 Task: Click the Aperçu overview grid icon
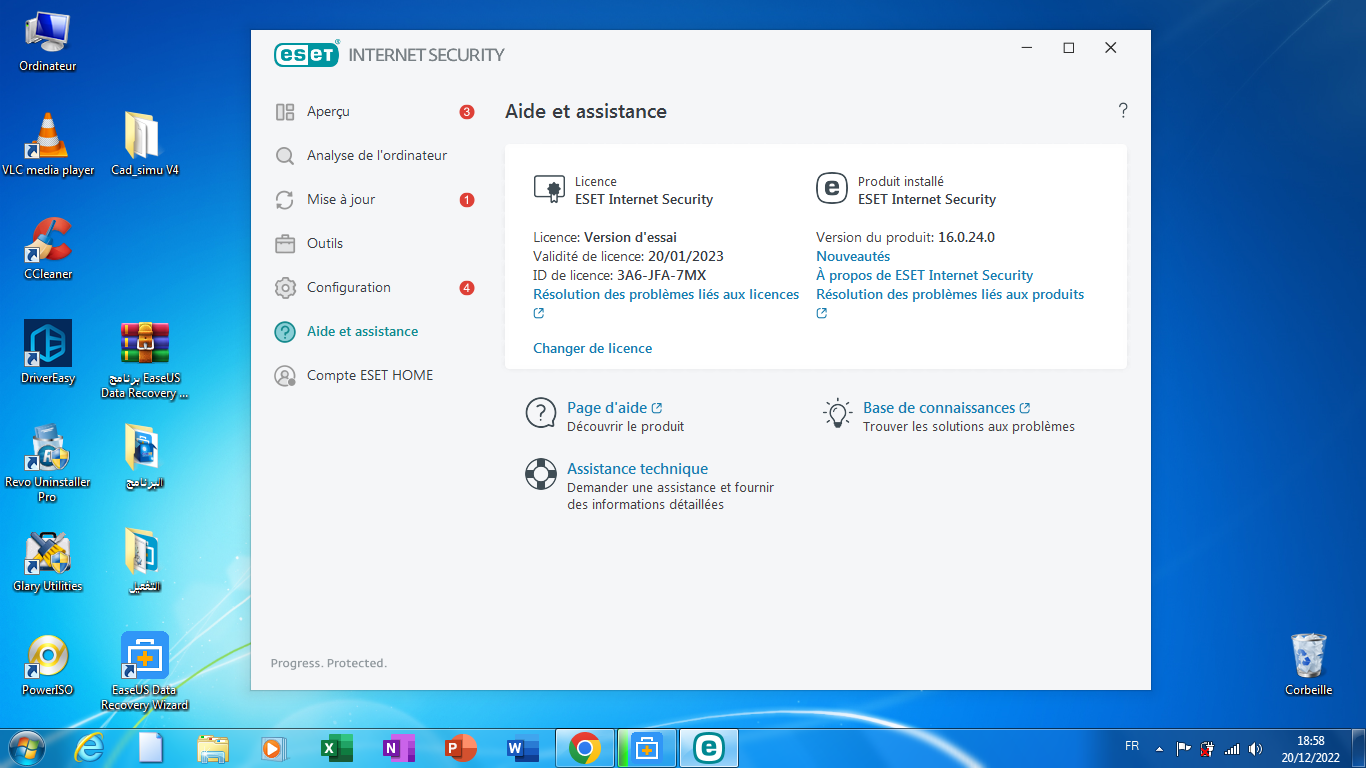point(285,112)
